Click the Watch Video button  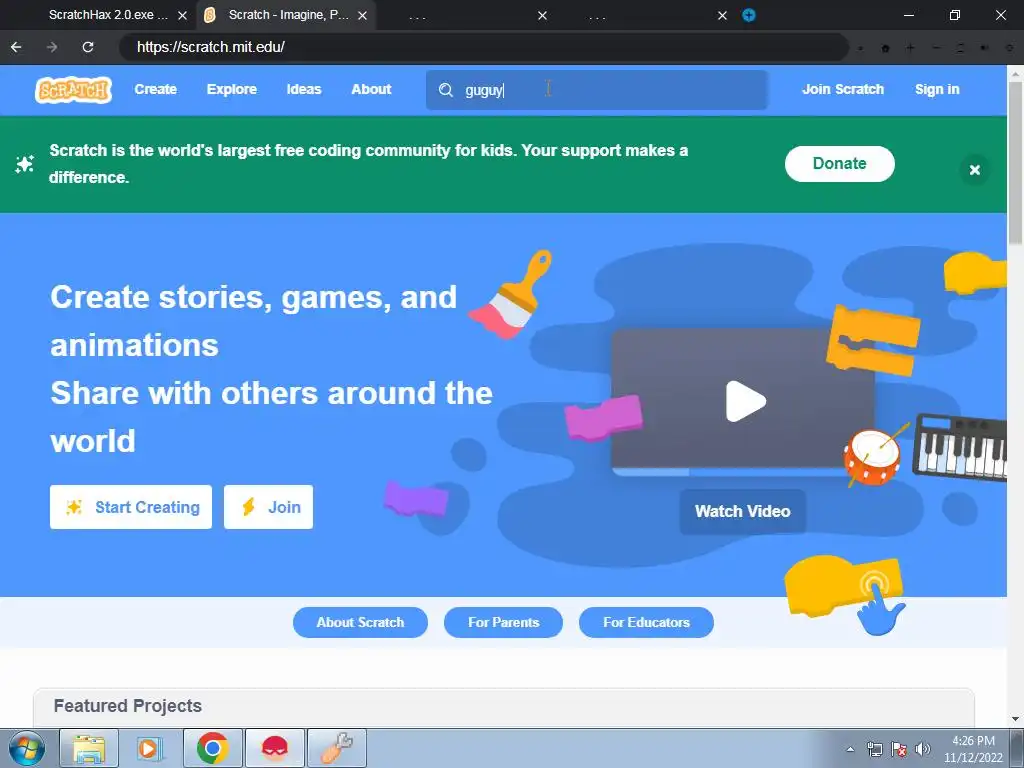[x=743, y=511]
